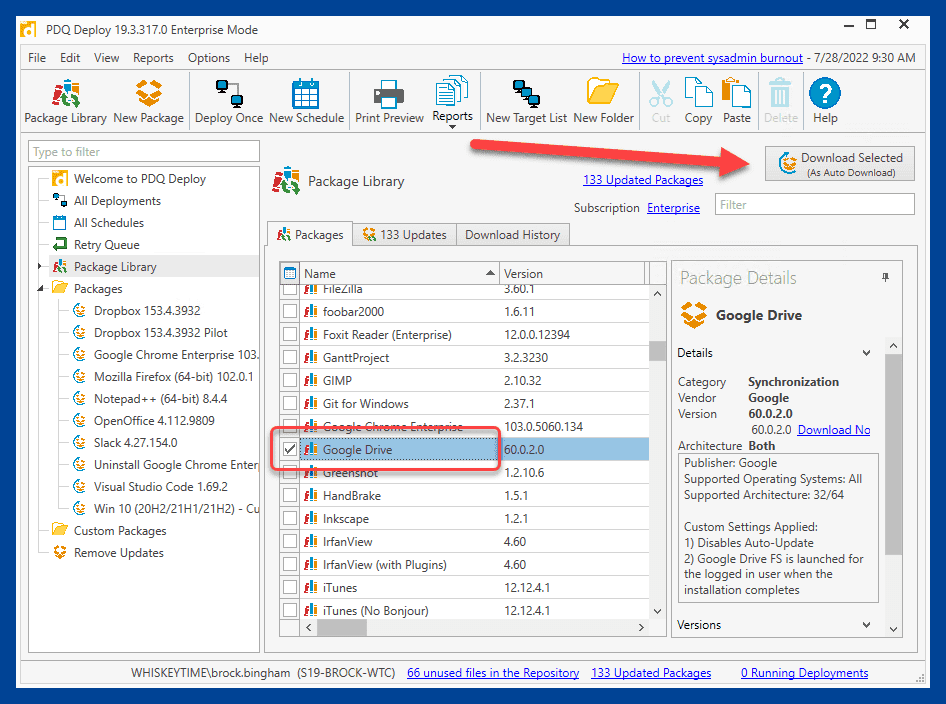Open the Reports toolbar dropdown
Image resolution: width=946 pixels, height=704 pixels.
pyautogui.click(x=452, y=100)
